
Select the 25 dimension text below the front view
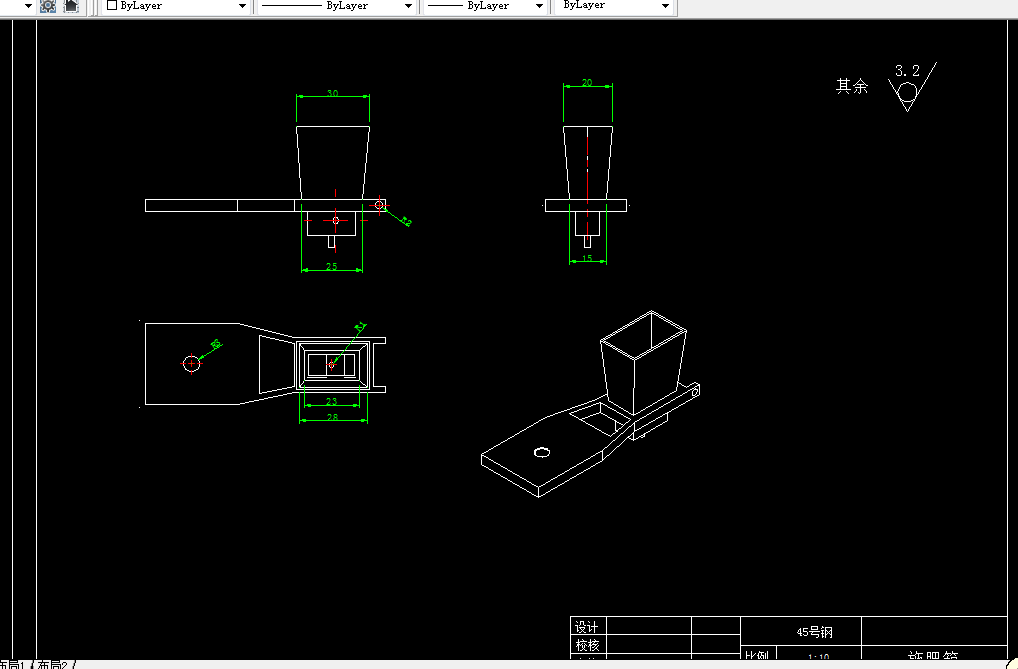[331, 266]
